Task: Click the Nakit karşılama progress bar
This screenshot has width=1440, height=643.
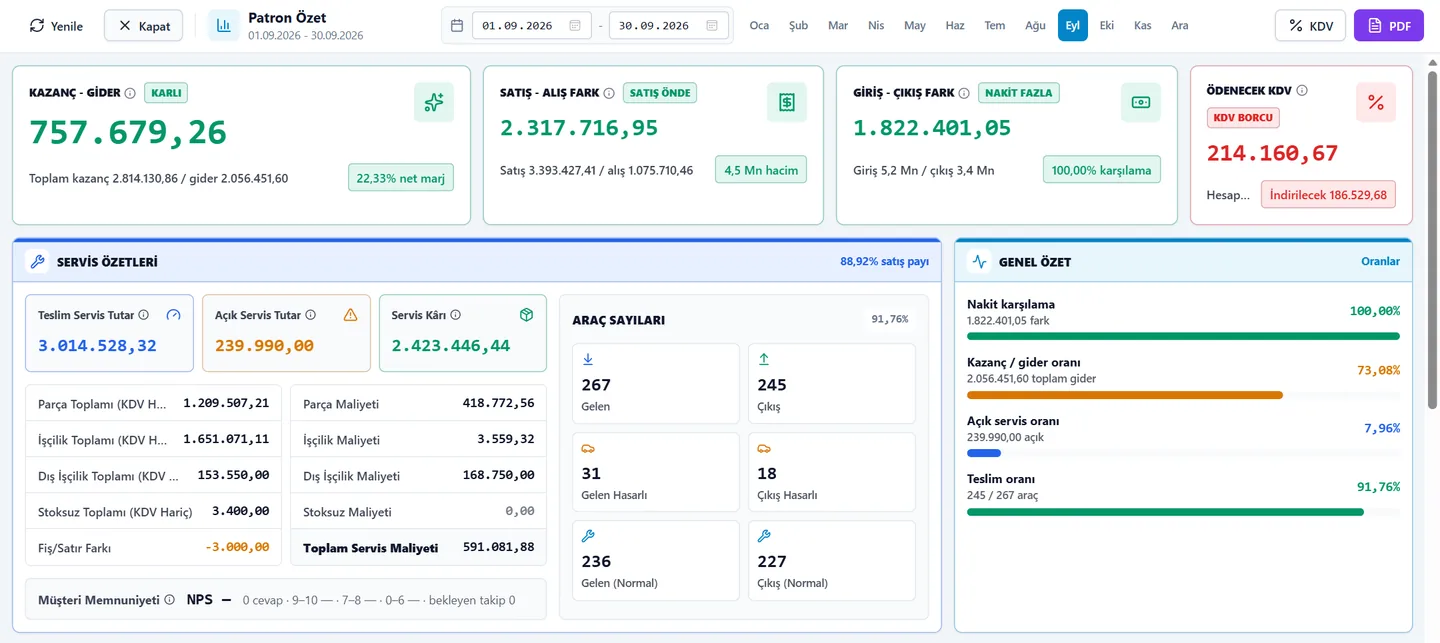Action: click(1184, 336)
